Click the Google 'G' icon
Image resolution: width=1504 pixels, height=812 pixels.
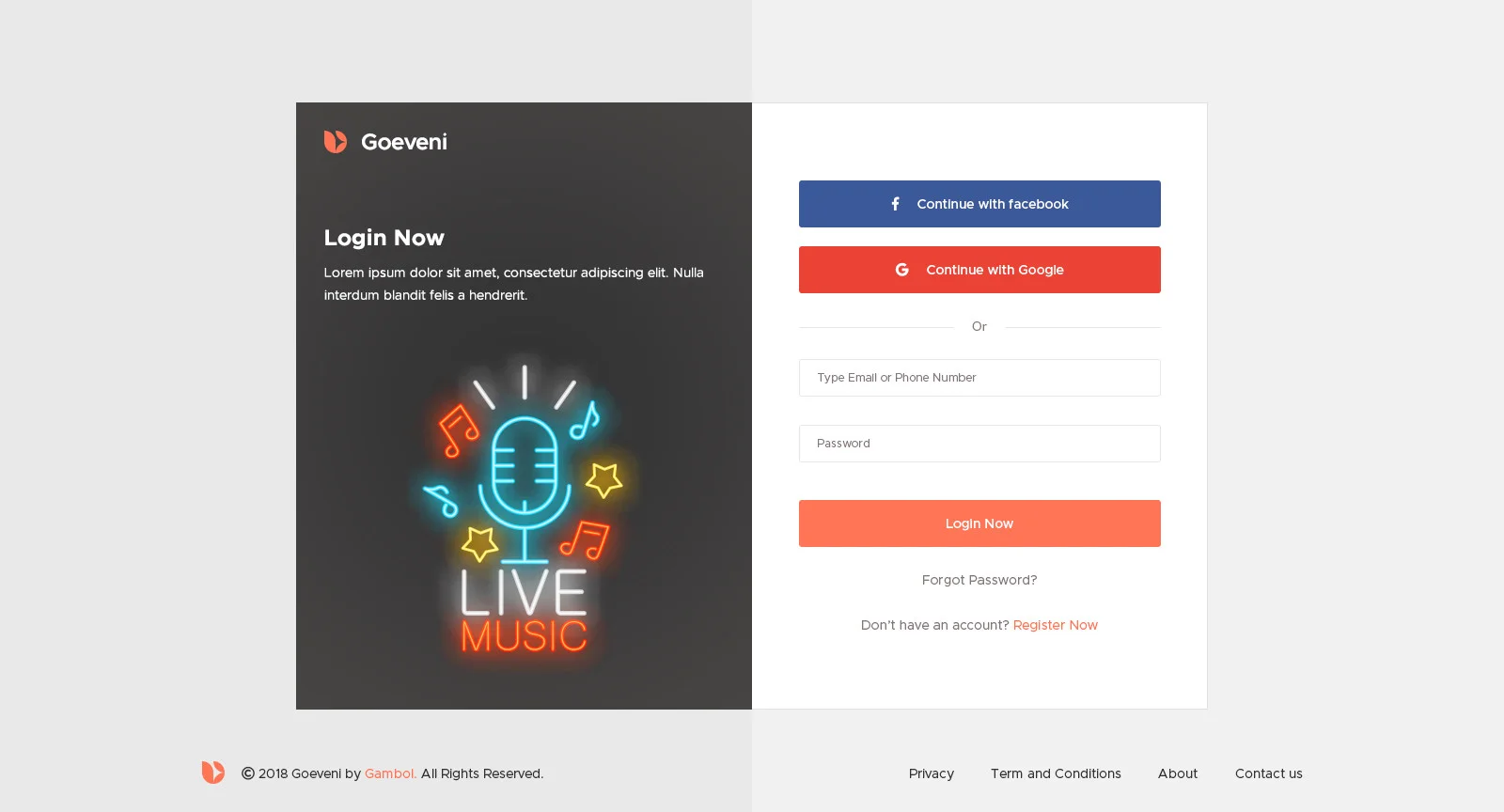tap(902, 270)
